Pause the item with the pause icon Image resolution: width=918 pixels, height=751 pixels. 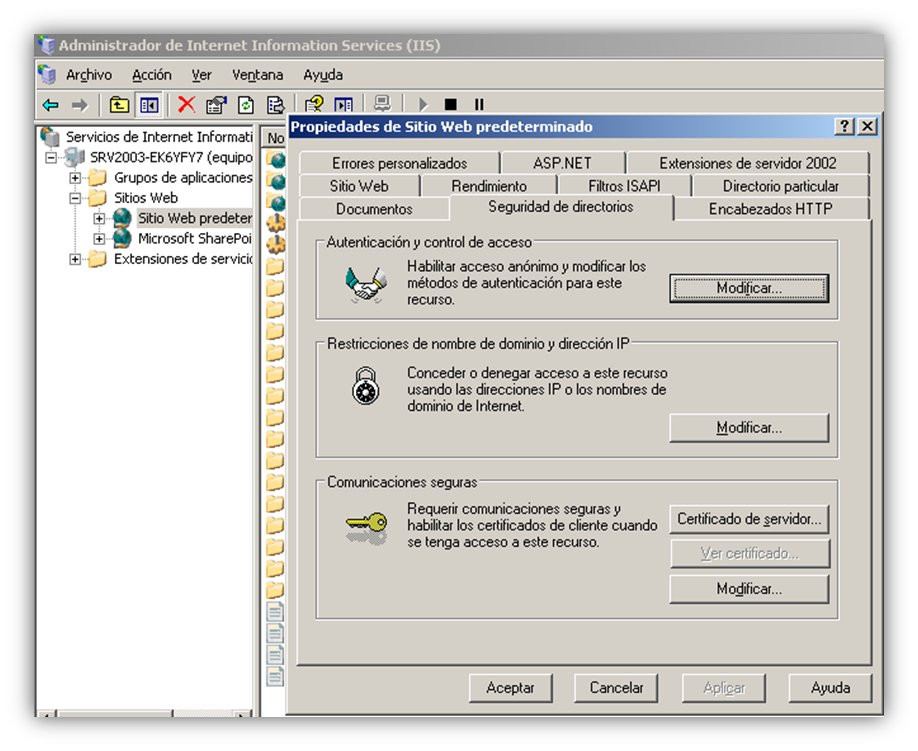coord(479,105)
